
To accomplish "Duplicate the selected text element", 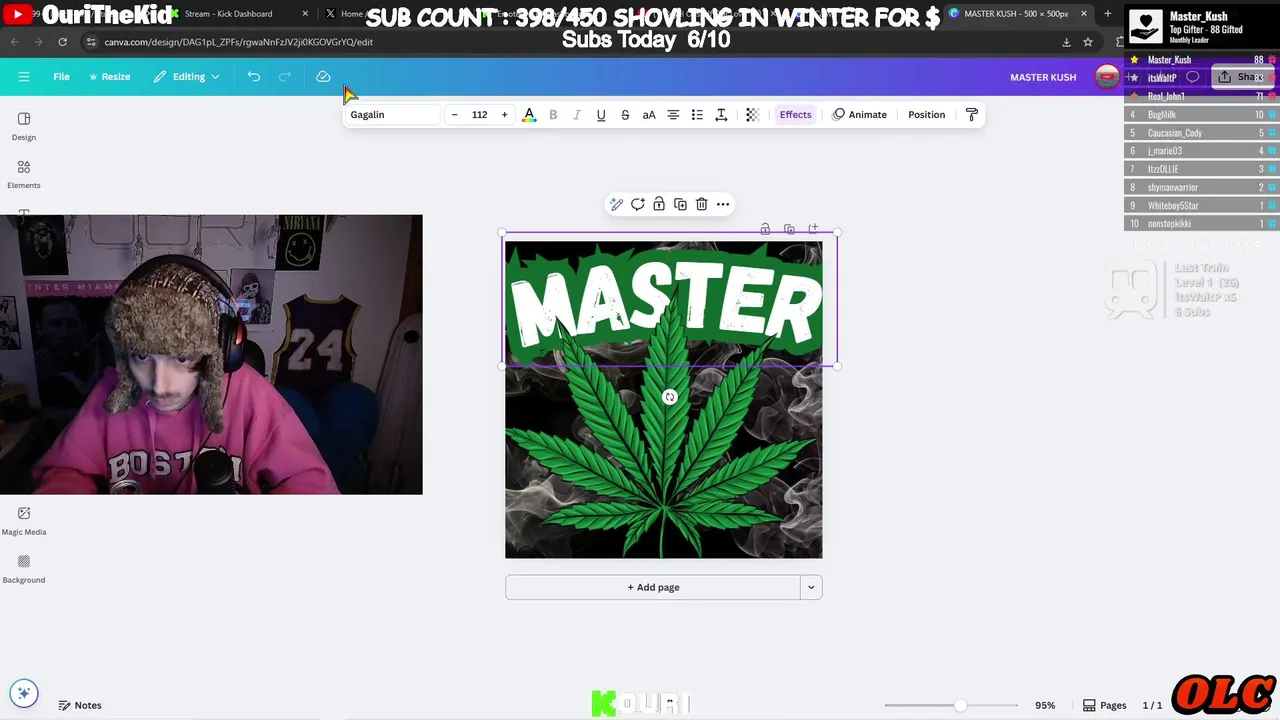I will point(680,204).
